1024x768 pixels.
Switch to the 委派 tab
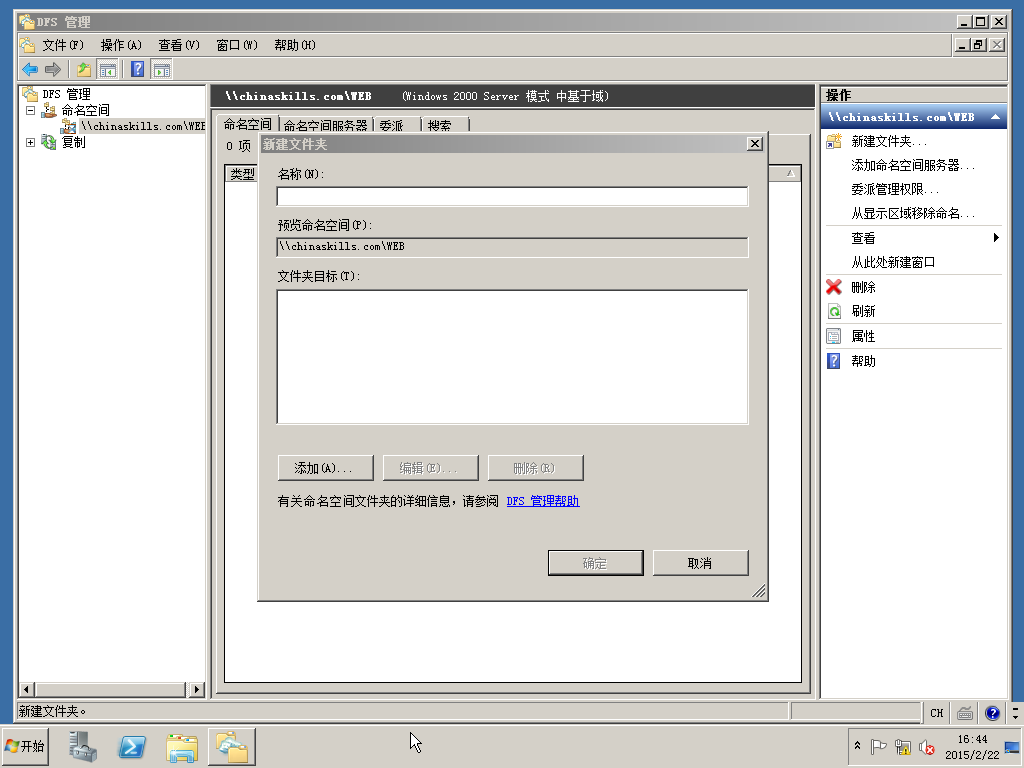click(391, 125)
